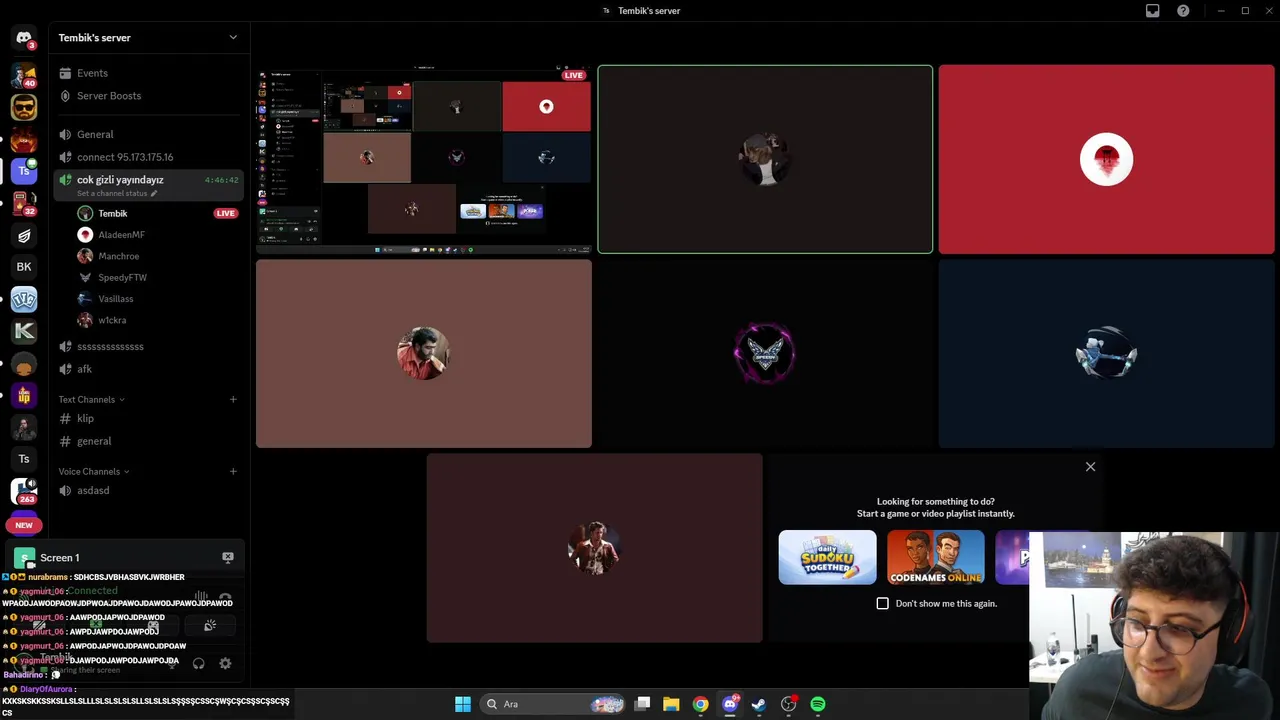
Task: Create channel in Text Channels plus
Action: pyautogui.click(x=233, y=400)
